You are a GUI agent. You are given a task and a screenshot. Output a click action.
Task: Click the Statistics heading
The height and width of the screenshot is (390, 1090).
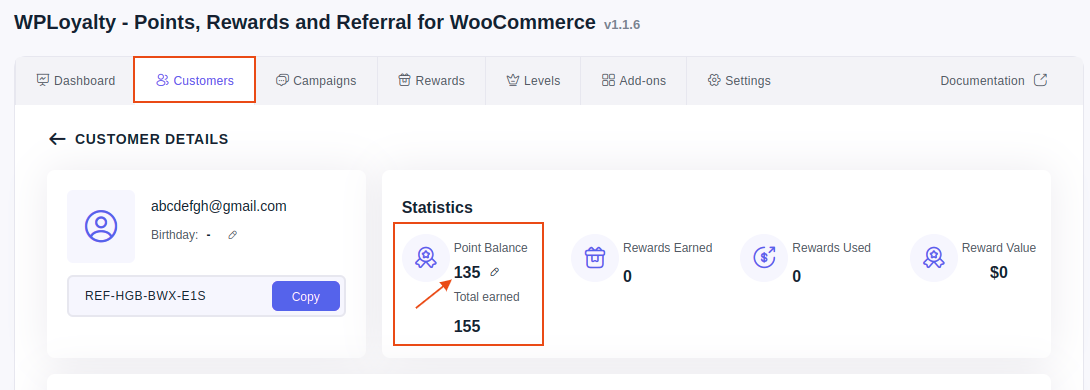pos(437,207)
